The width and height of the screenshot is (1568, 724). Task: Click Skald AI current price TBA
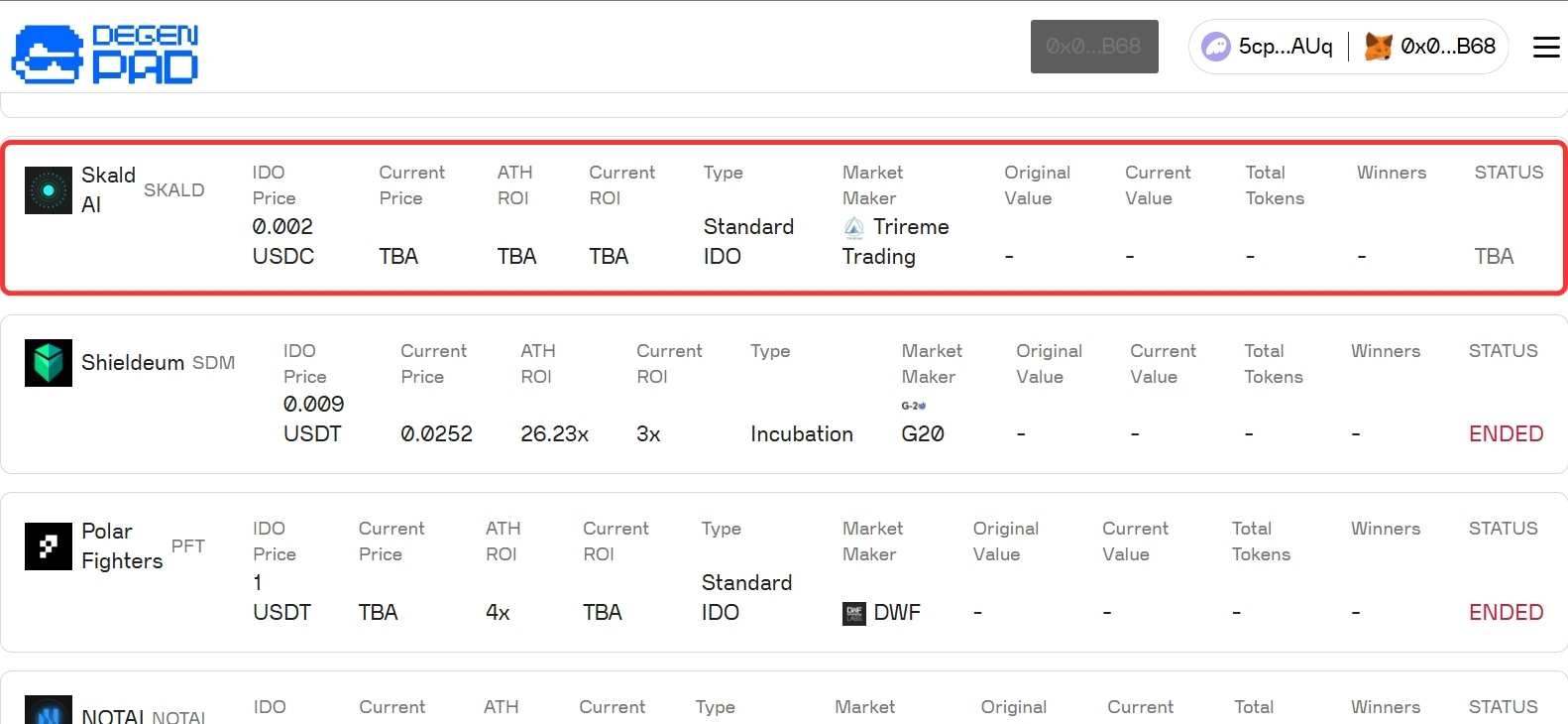click(x=398, y=257)
